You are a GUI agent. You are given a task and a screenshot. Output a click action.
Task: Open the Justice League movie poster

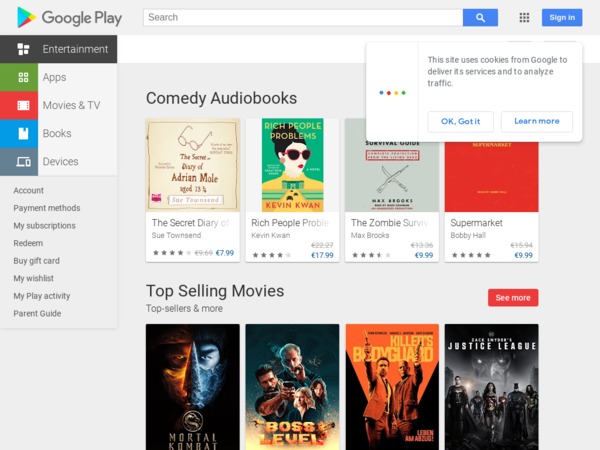(x=491, y=386)
